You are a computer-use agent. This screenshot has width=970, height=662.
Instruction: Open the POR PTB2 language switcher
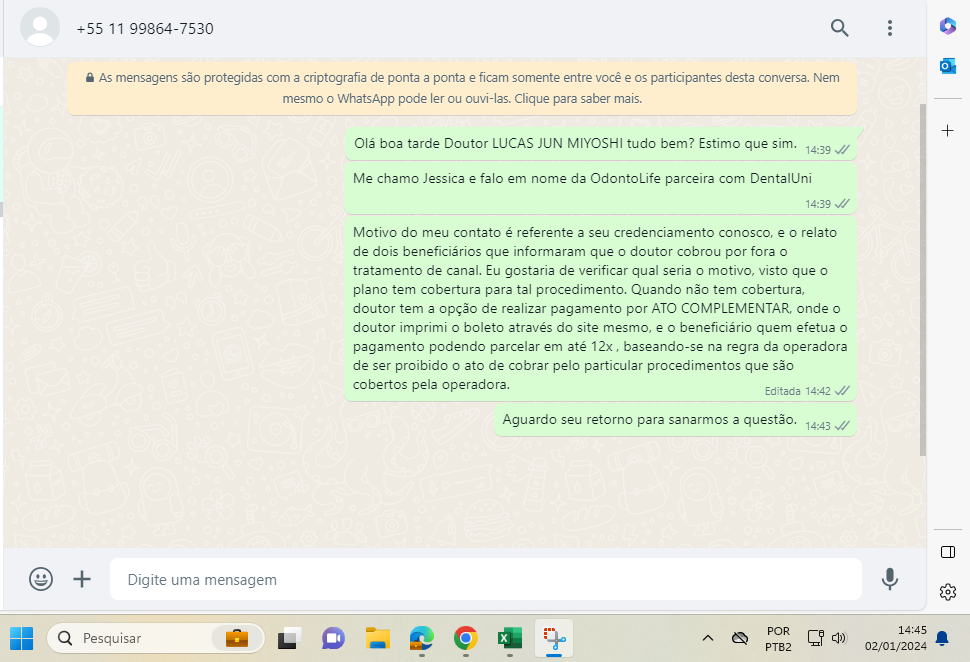tap(778, 638)
